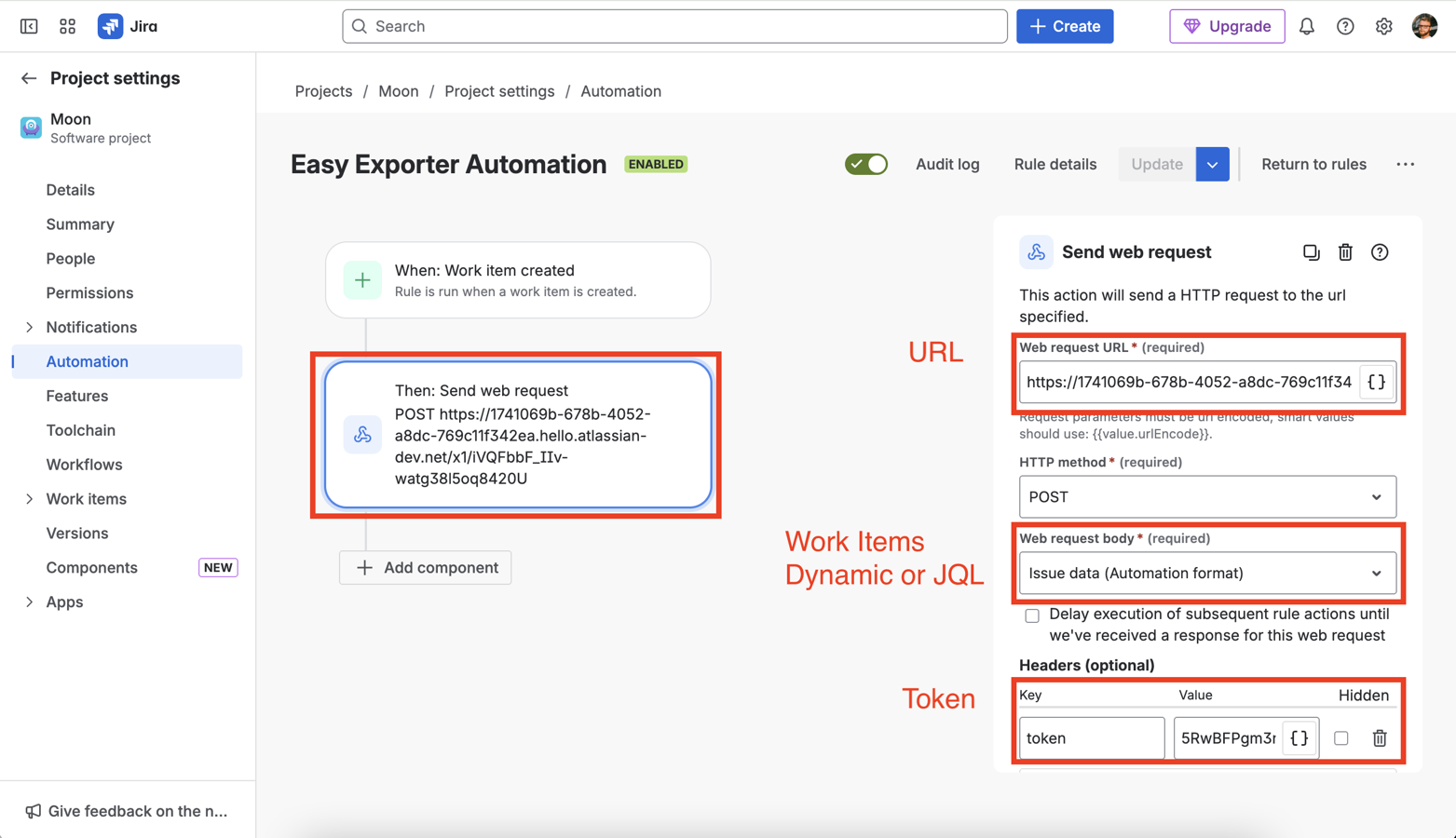
Task: Click the Create button
Action: coord(1065,26)
